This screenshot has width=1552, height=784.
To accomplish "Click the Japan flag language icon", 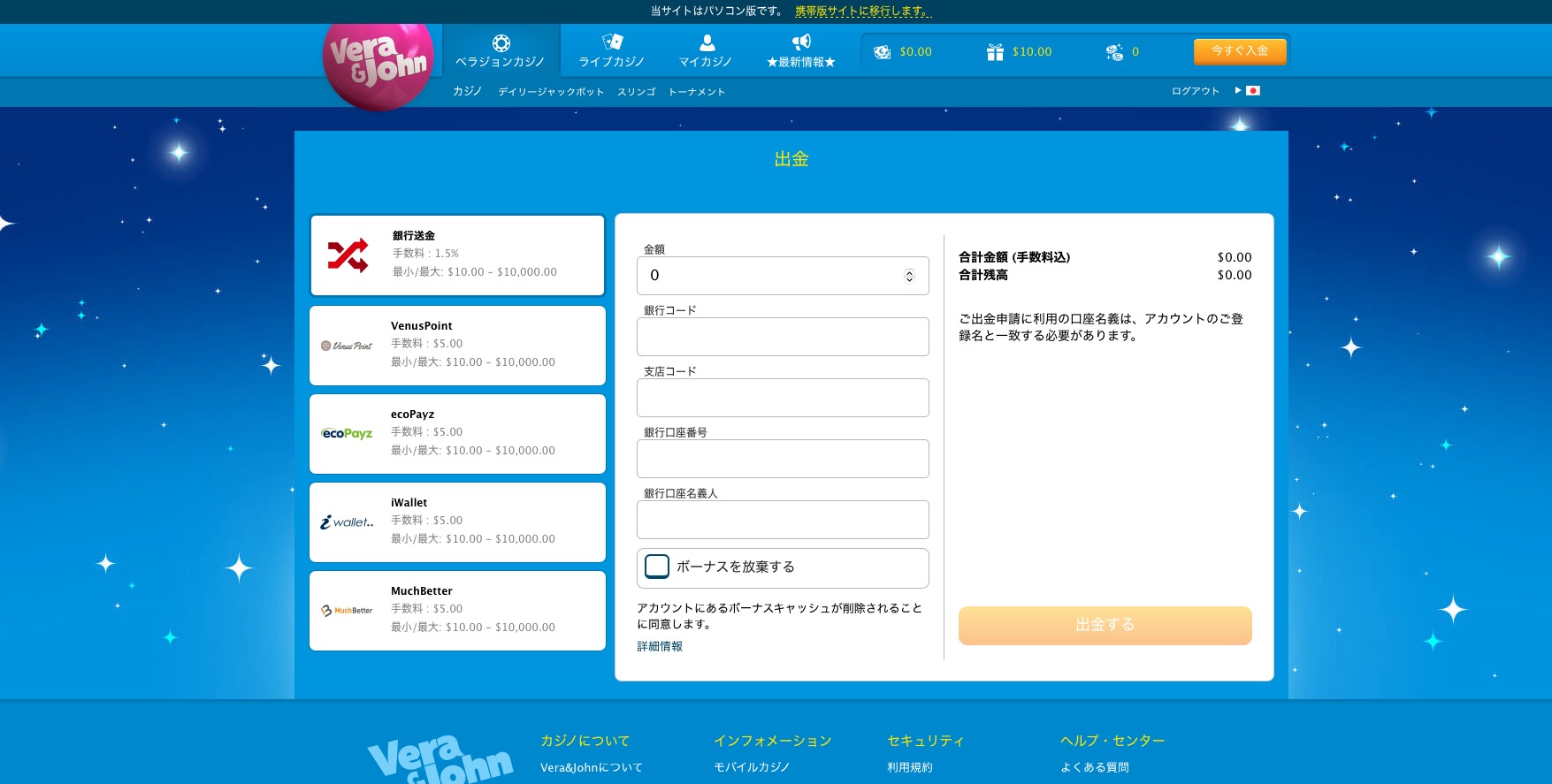I will [1253, 90].
